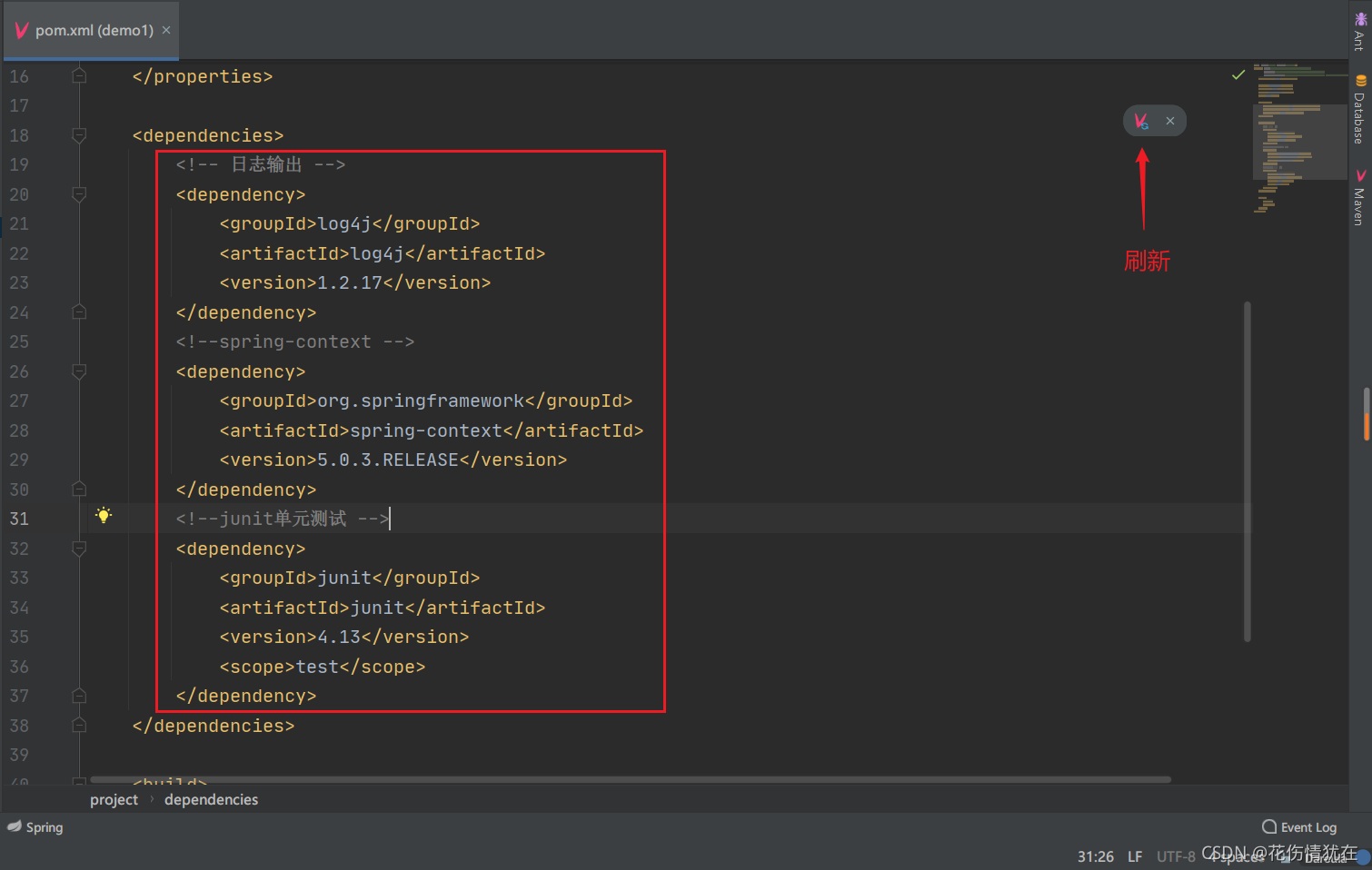This screenshot has width=1372, height=870.
Task: Open the Ant tool window
Action: tap(1360, 33)
